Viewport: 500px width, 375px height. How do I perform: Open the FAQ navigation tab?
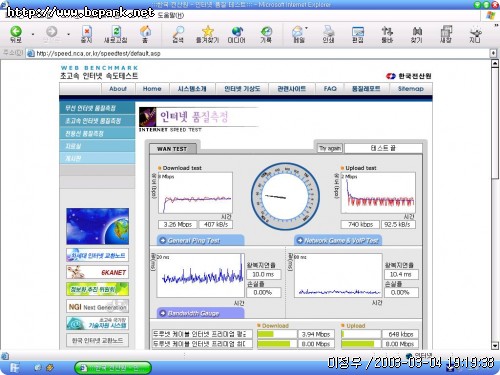click(x=330, y=89)
